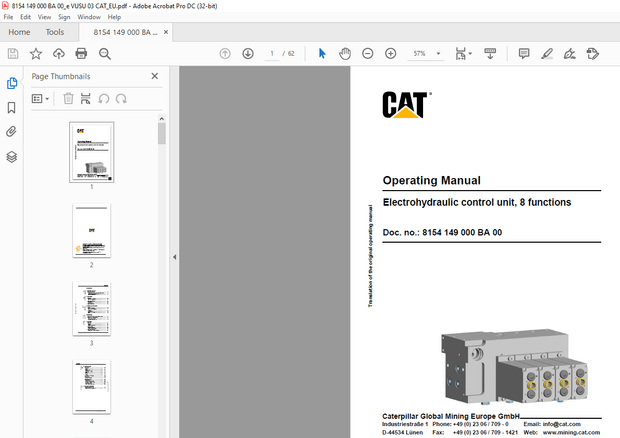Screen dimensions: 620x438
Task: Select the highlight pen tool
Action: pos(547,53)
